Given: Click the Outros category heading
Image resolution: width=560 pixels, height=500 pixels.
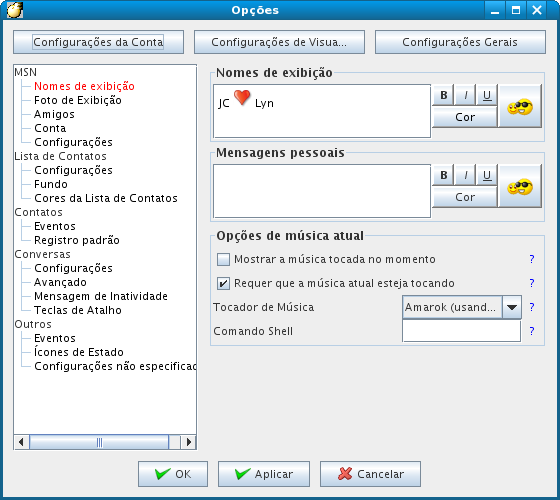Looking at the screenshot, I should (x=33, y=324).
